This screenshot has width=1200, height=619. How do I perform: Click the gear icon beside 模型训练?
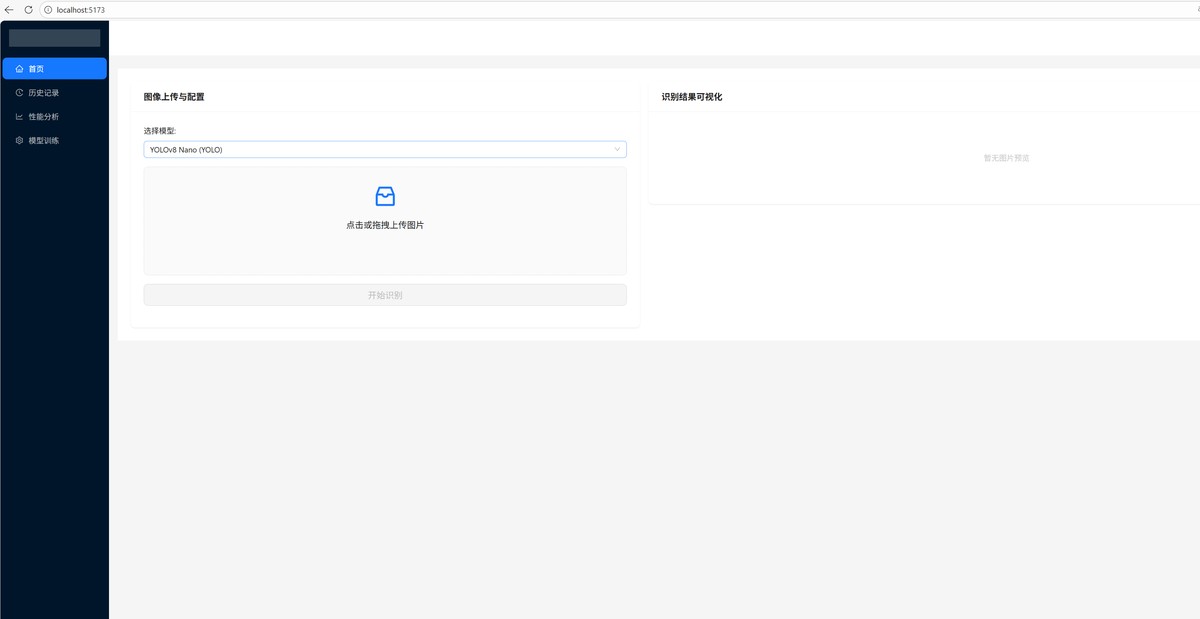19,141
